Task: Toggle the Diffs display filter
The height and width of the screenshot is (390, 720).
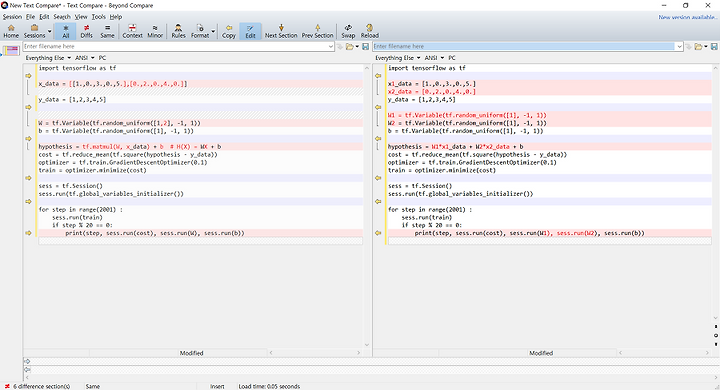Action: pos(86,31)
